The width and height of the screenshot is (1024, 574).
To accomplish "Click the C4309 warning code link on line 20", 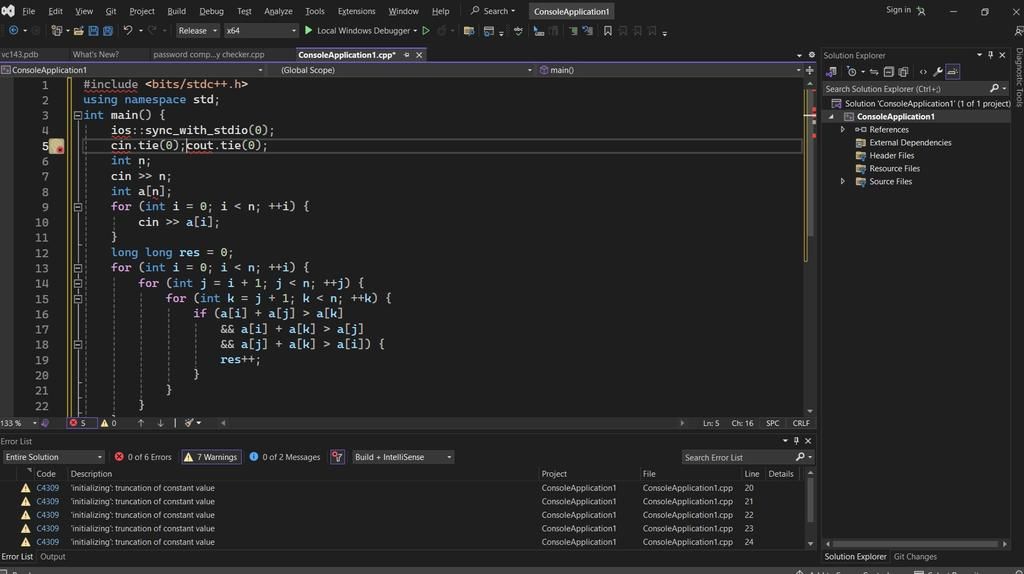I will (x=47, y=488).
